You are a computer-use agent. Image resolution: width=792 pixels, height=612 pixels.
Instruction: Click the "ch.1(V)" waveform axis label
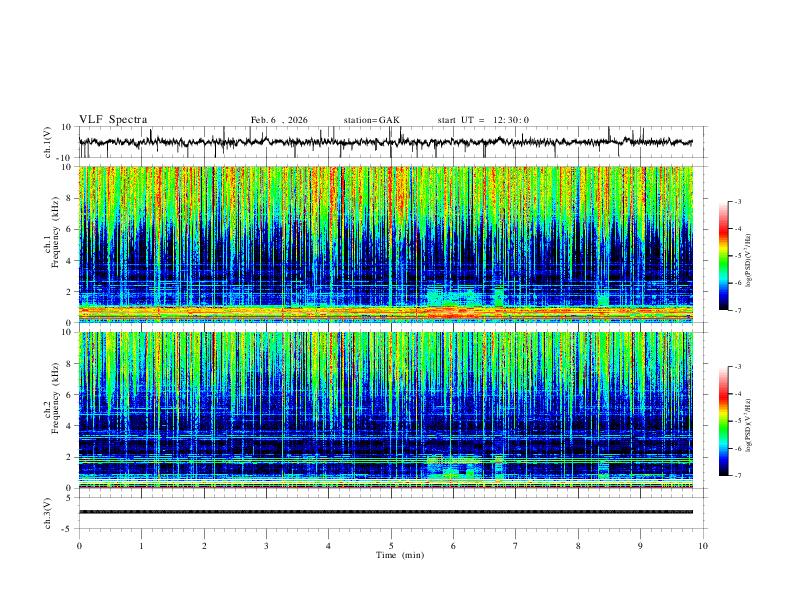coord(48,142)
